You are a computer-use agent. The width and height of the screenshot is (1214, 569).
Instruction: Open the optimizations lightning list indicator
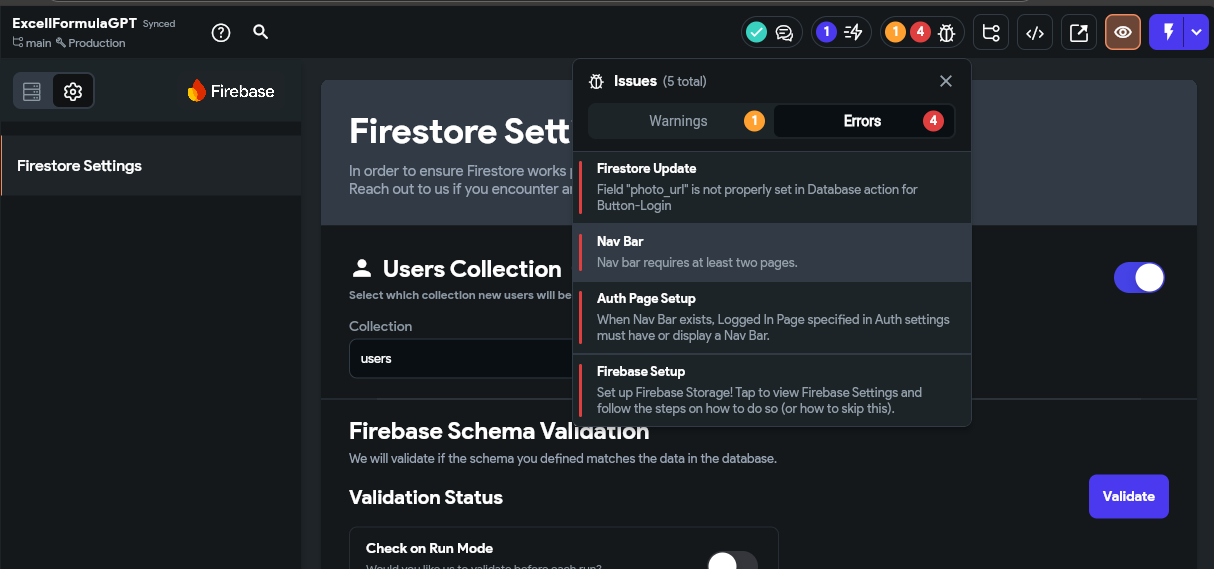853,33
